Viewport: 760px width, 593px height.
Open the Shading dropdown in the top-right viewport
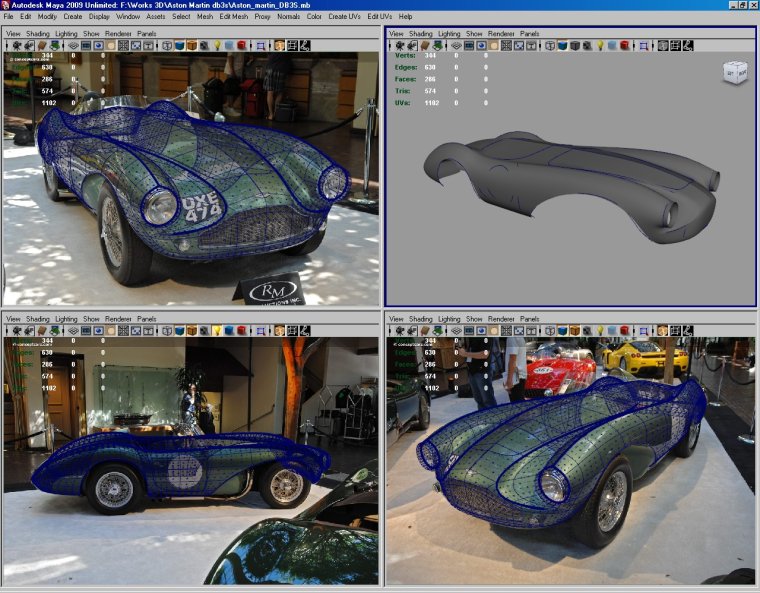click(420, 33)
